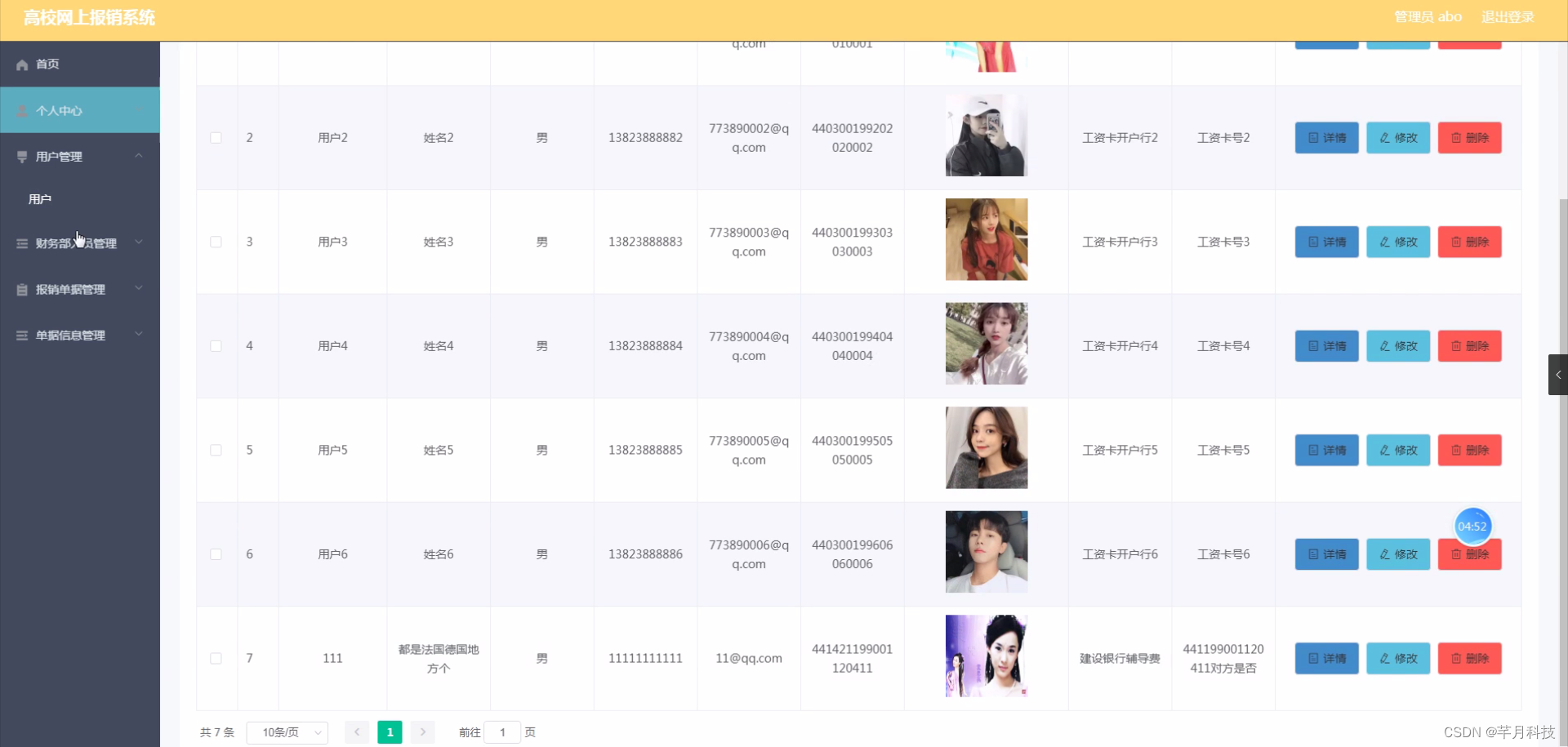
Task: Select the 单据信息管理 menu icon
Action: 20,335
